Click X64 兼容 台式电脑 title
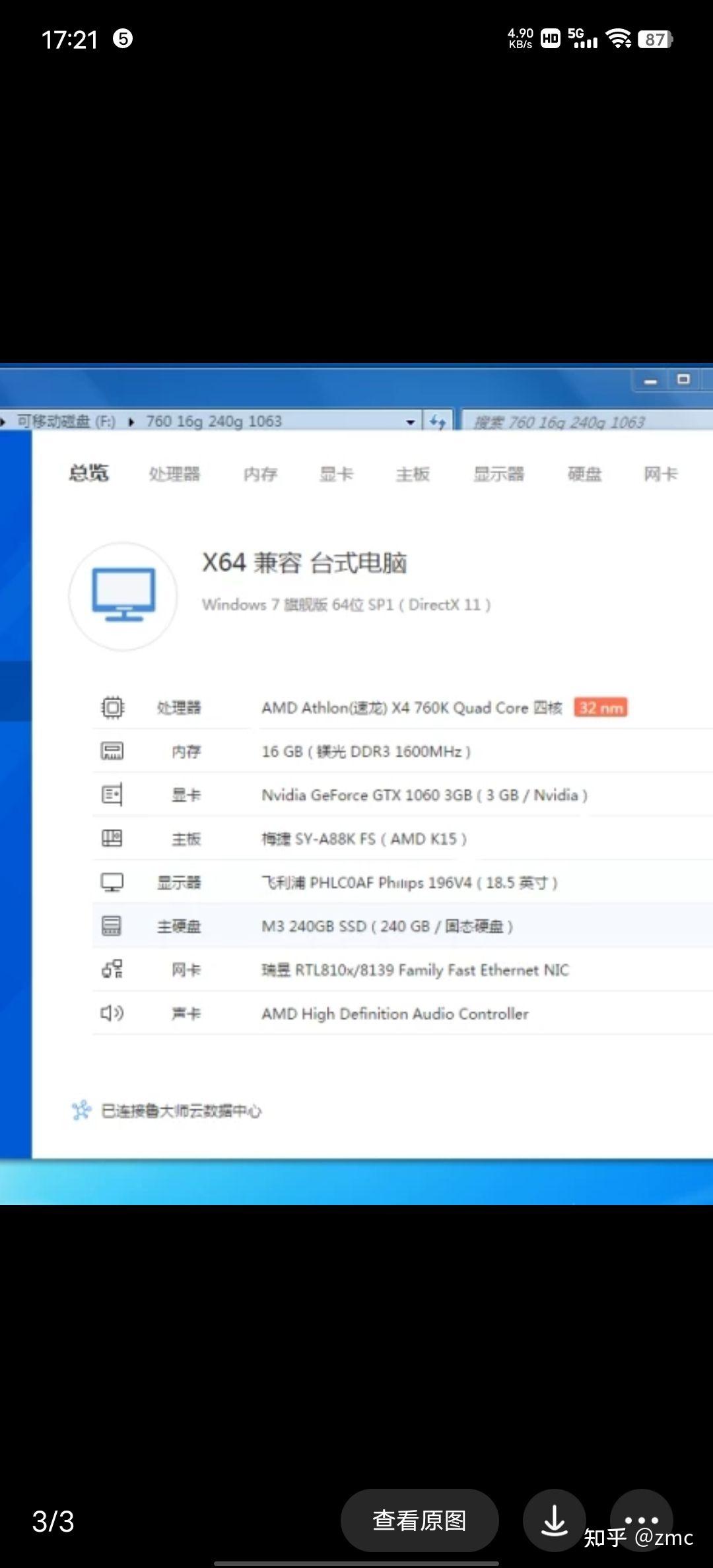The width and height of the screenshot is (713, 1568). pyautogui.click(x=304, y=563)
